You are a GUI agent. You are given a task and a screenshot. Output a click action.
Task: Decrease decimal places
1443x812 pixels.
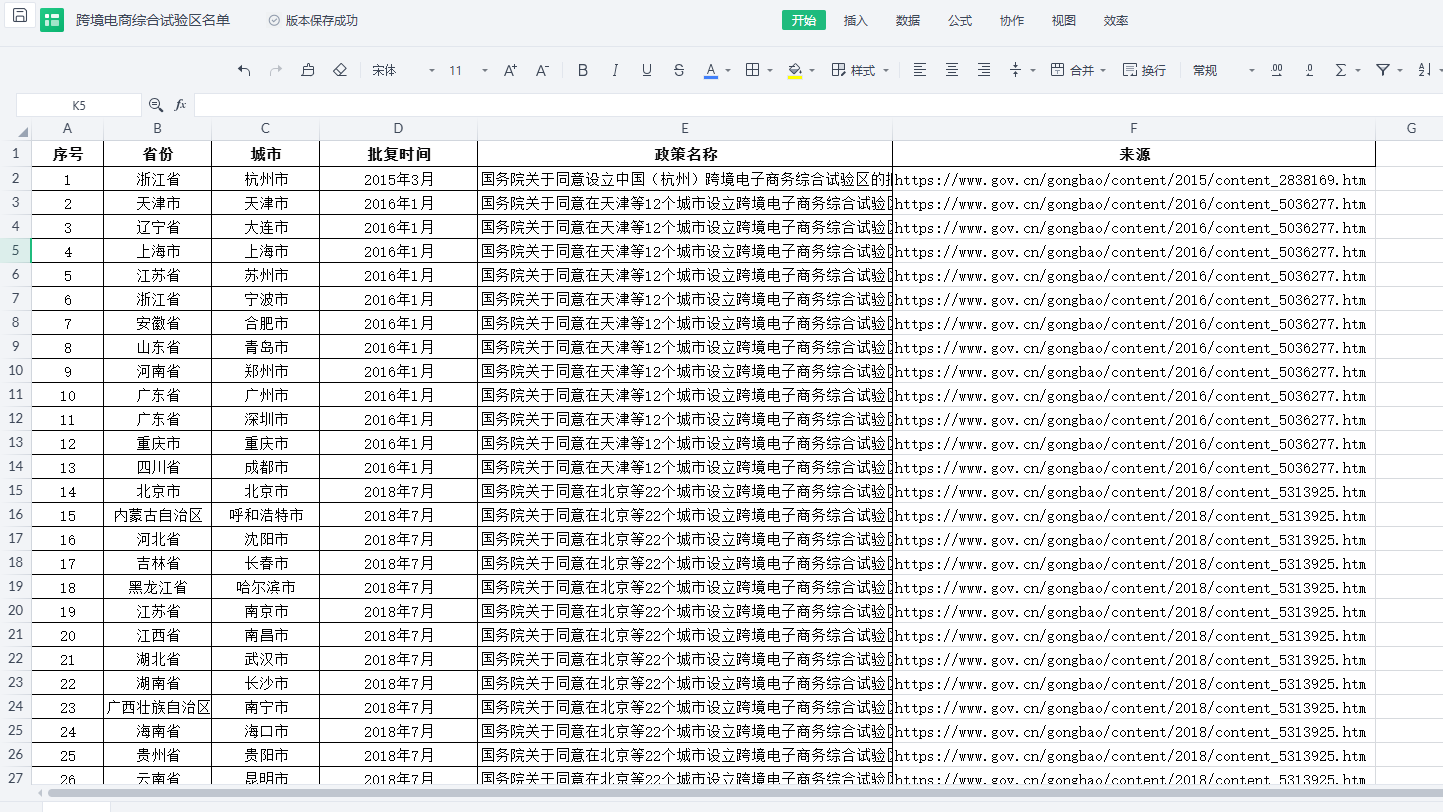(x=1309, y=70)
